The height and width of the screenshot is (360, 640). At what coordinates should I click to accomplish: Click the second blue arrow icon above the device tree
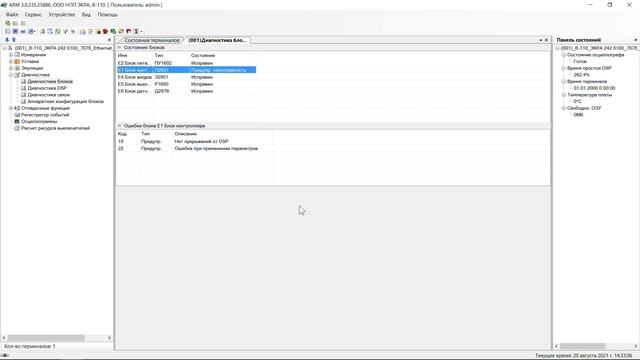pos(13,40)
